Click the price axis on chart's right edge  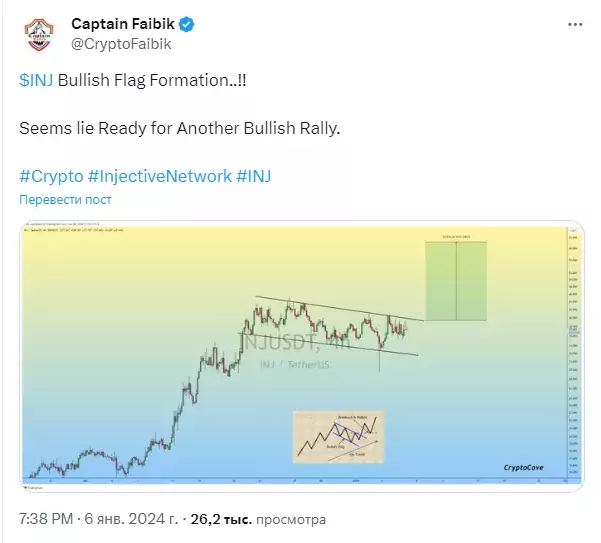573,353
